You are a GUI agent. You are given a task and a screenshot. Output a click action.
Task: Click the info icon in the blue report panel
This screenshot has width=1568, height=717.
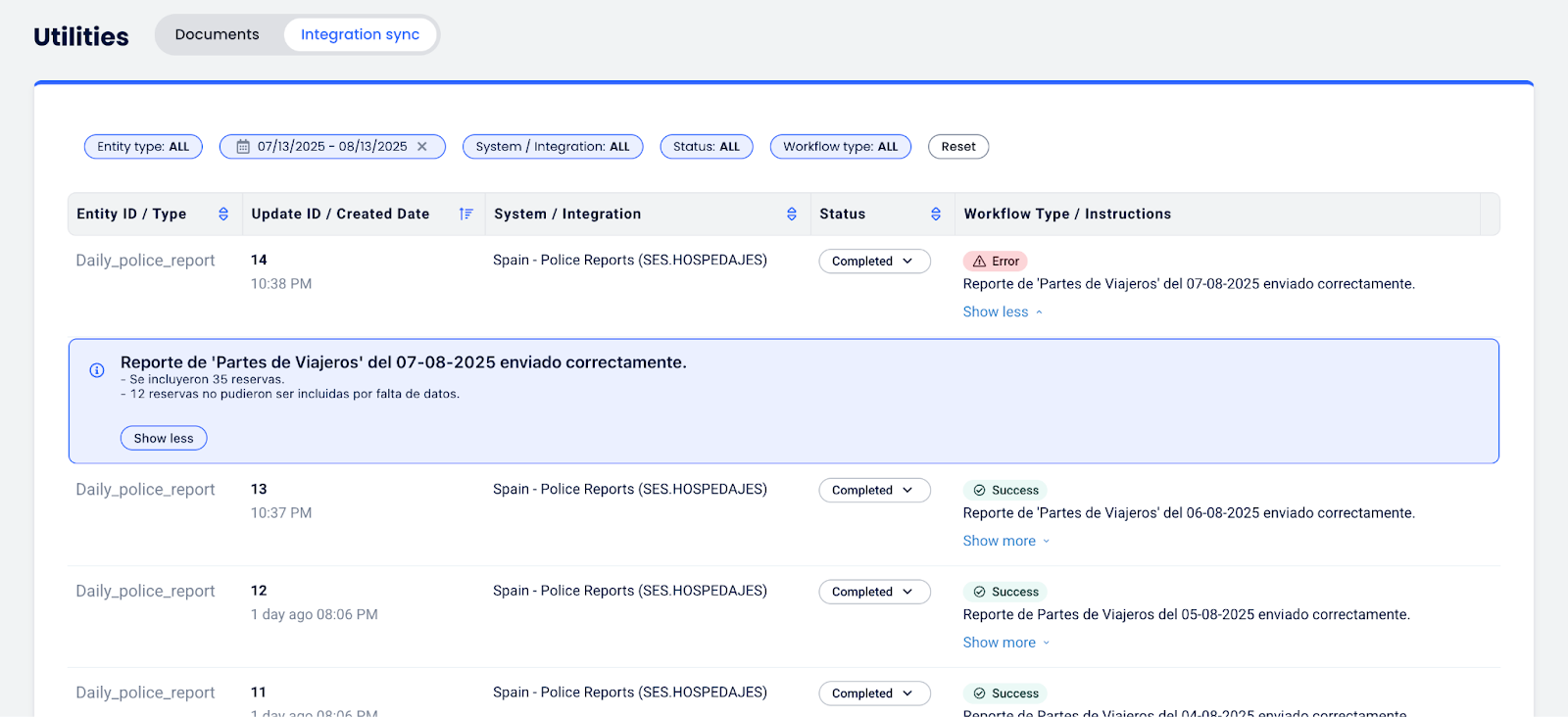97,370
